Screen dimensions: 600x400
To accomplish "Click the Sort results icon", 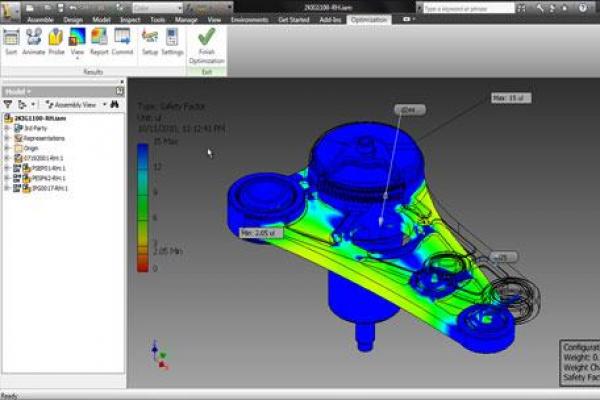I will (x=11, y=40).
